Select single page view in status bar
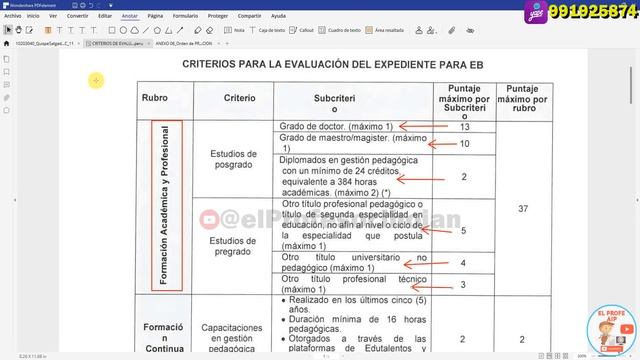Viewport: 640px width, 360px height. [x=541, y=356]
